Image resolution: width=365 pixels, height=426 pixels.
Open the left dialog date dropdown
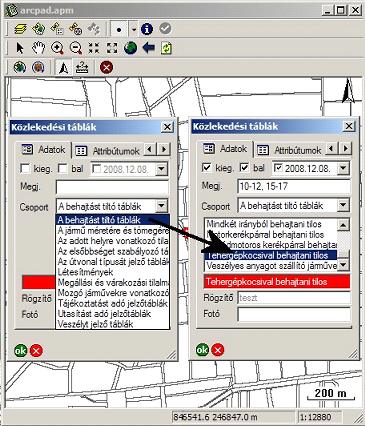(162, 169)
